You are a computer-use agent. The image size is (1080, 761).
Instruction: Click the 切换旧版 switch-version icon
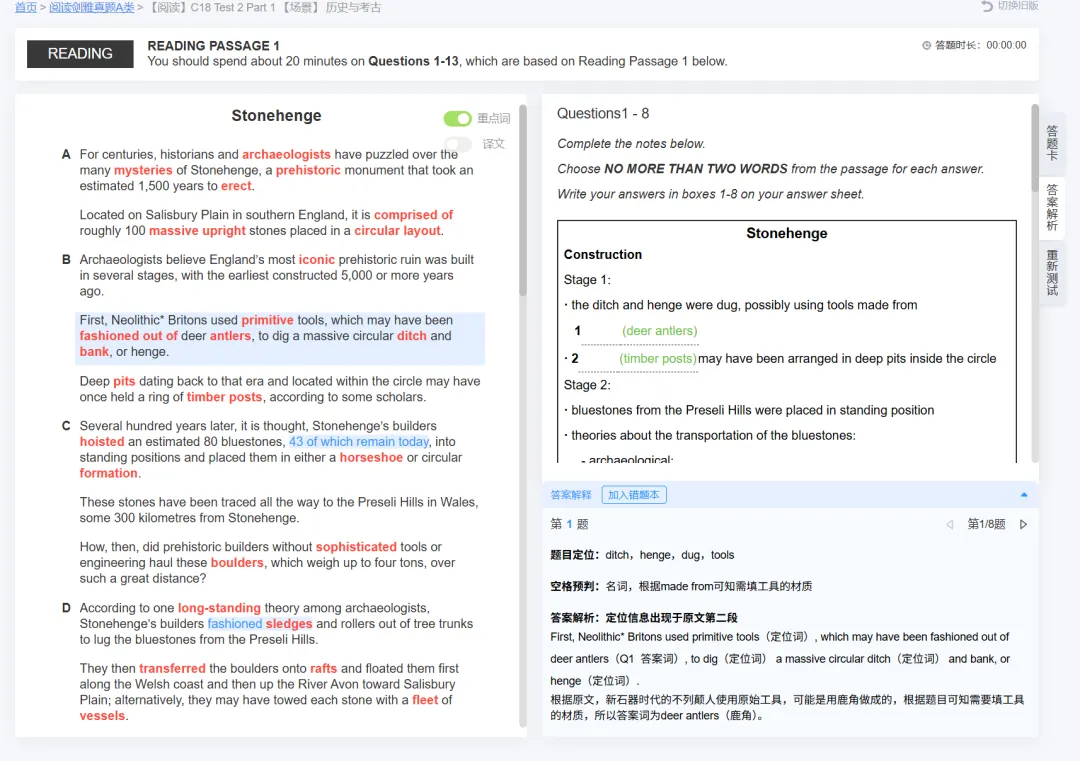[x=987, y=6]
